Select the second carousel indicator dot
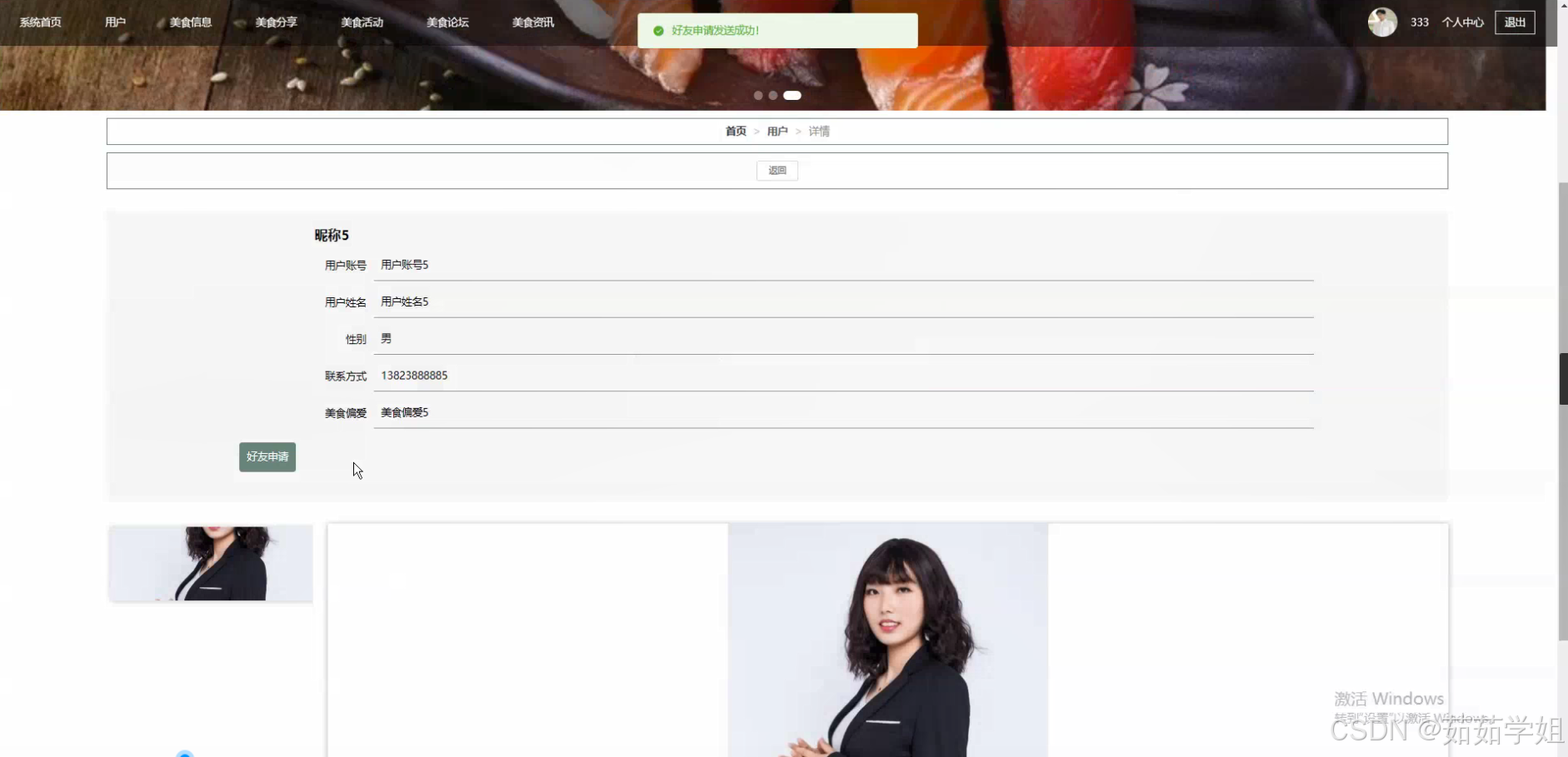This screenshot has width=1568, height=757. coord(773,96)
